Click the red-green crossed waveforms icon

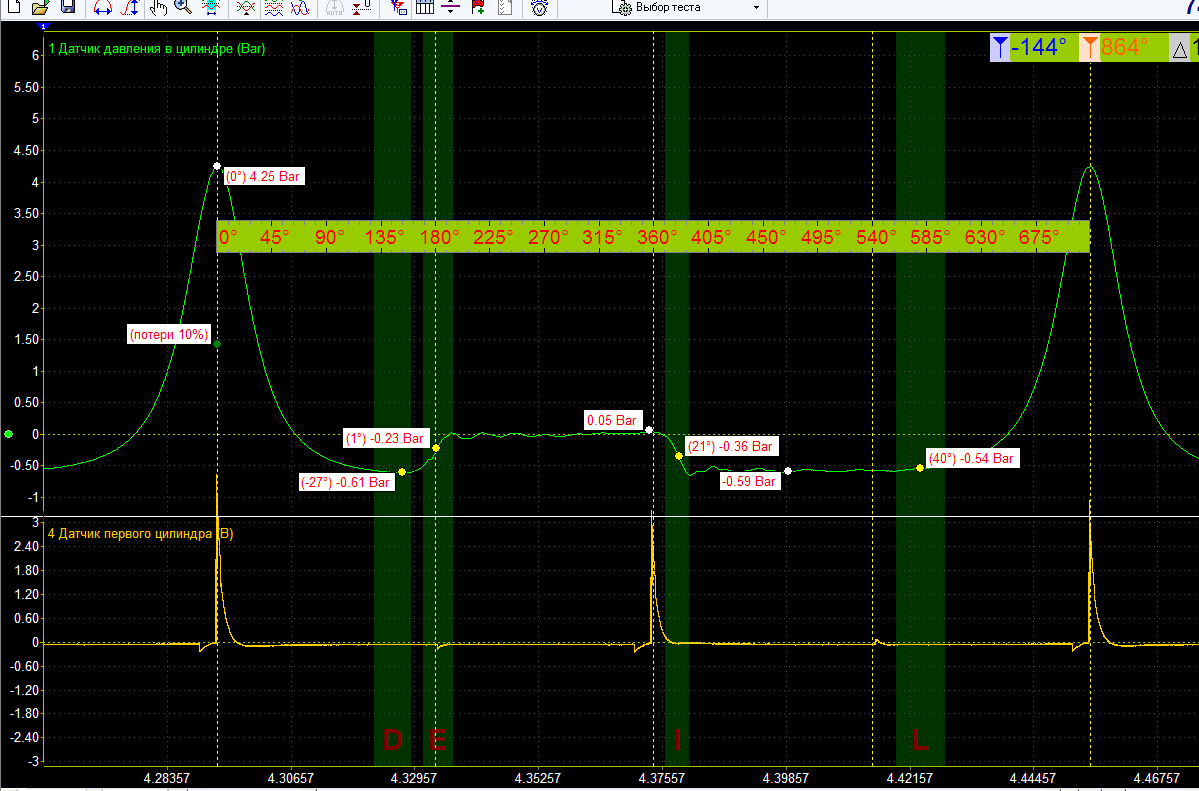[245, 8]
